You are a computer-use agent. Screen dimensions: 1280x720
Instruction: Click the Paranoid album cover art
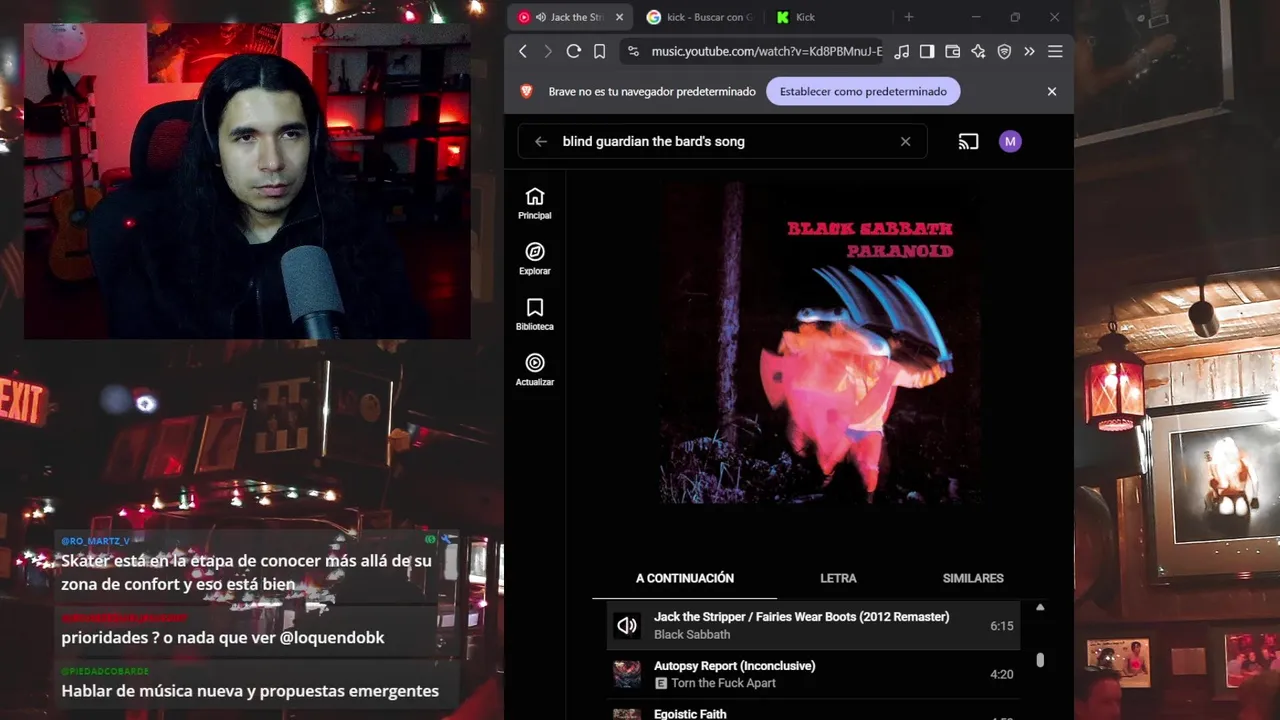click(x=819, y=342)
